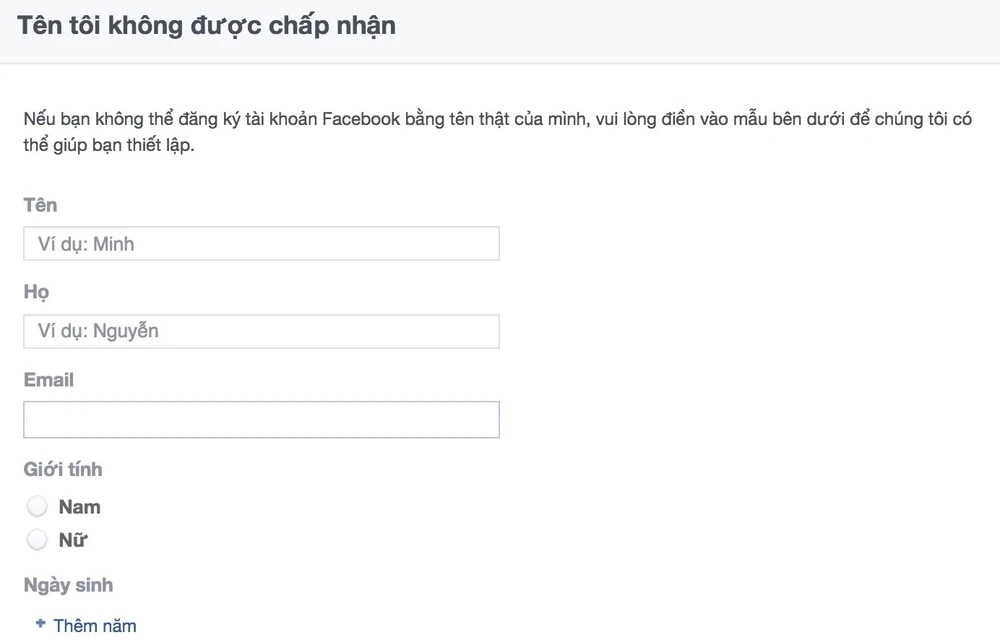
Task: Click the Nam gender label text
Action: [79, 507]
